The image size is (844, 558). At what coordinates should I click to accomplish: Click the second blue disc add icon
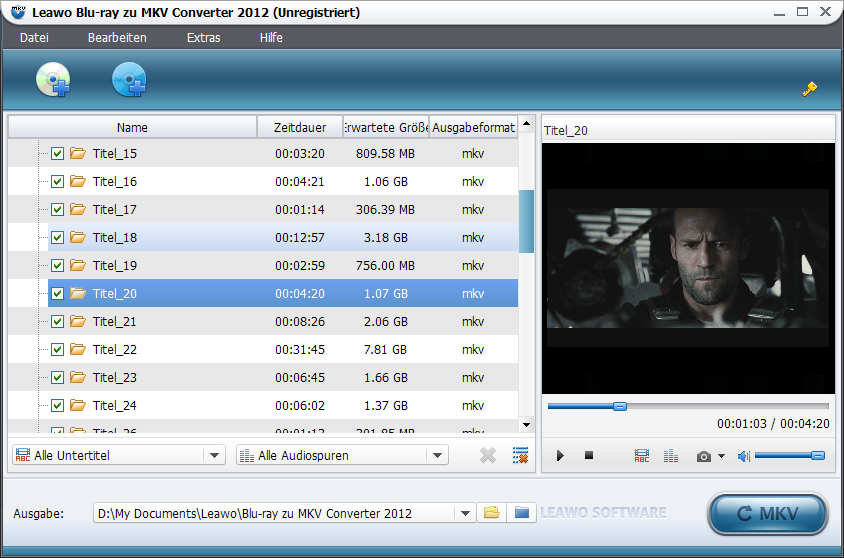click(x=129, y=79)
